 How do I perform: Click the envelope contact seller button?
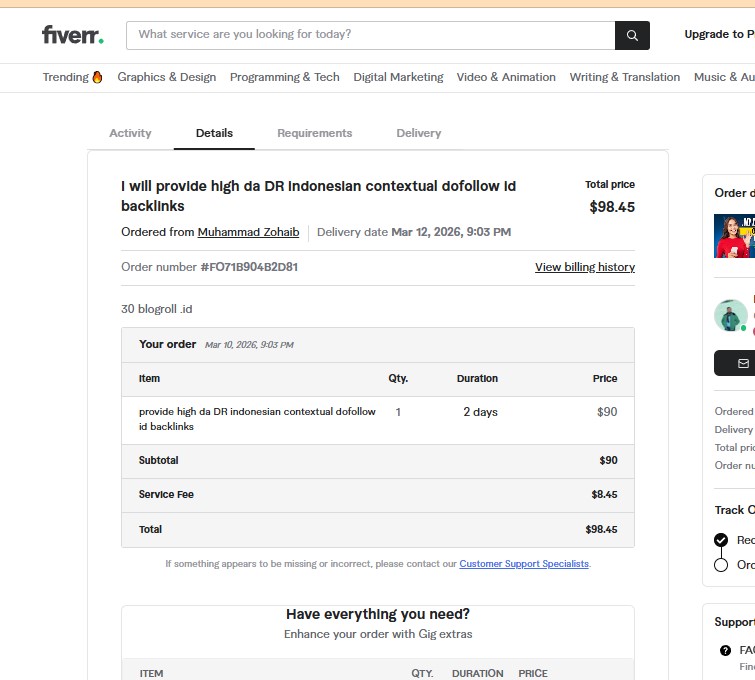740,363
